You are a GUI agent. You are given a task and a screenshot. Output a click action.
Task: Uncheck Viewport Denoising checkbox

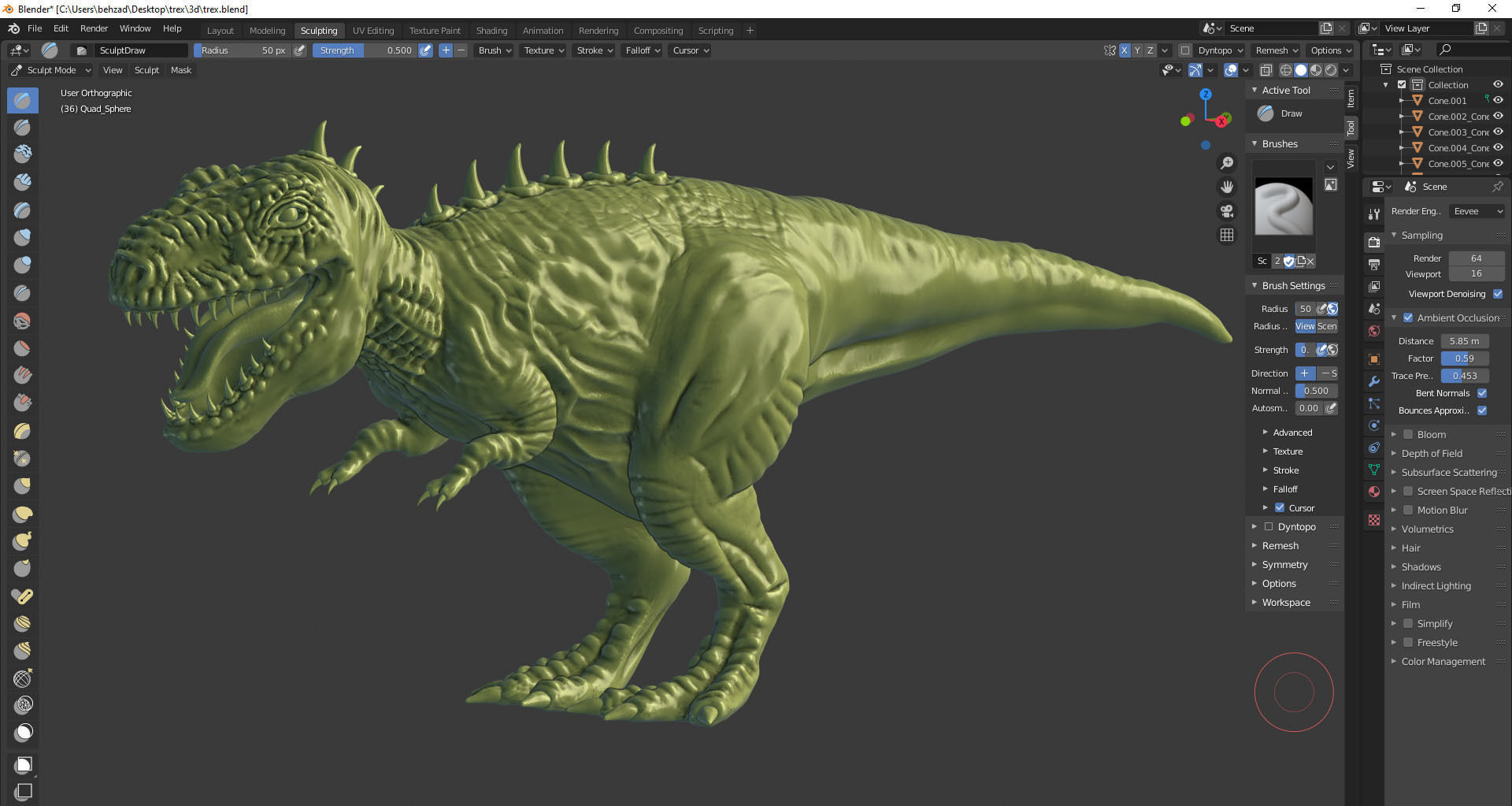coord(1498,294)
